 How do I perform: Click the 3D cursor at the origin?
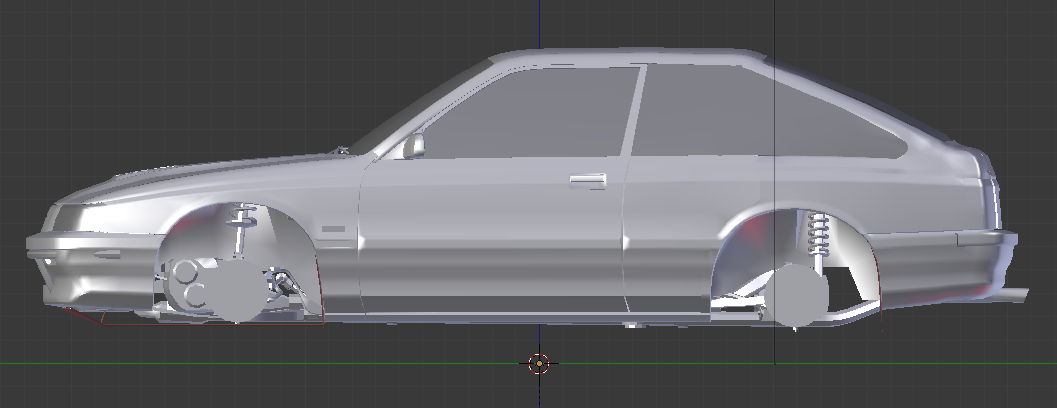[539, 363]
